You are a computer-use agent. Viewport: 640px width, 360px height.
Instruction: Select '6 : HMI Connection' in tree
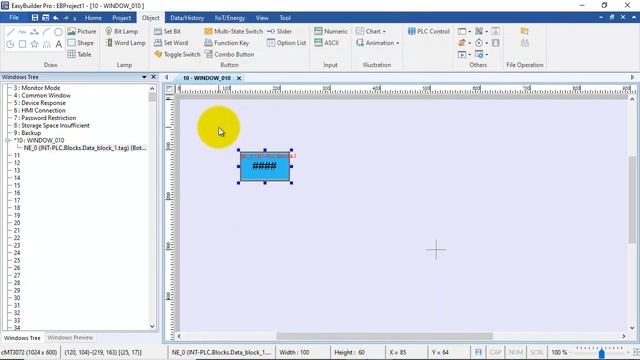tap(40, 110)
